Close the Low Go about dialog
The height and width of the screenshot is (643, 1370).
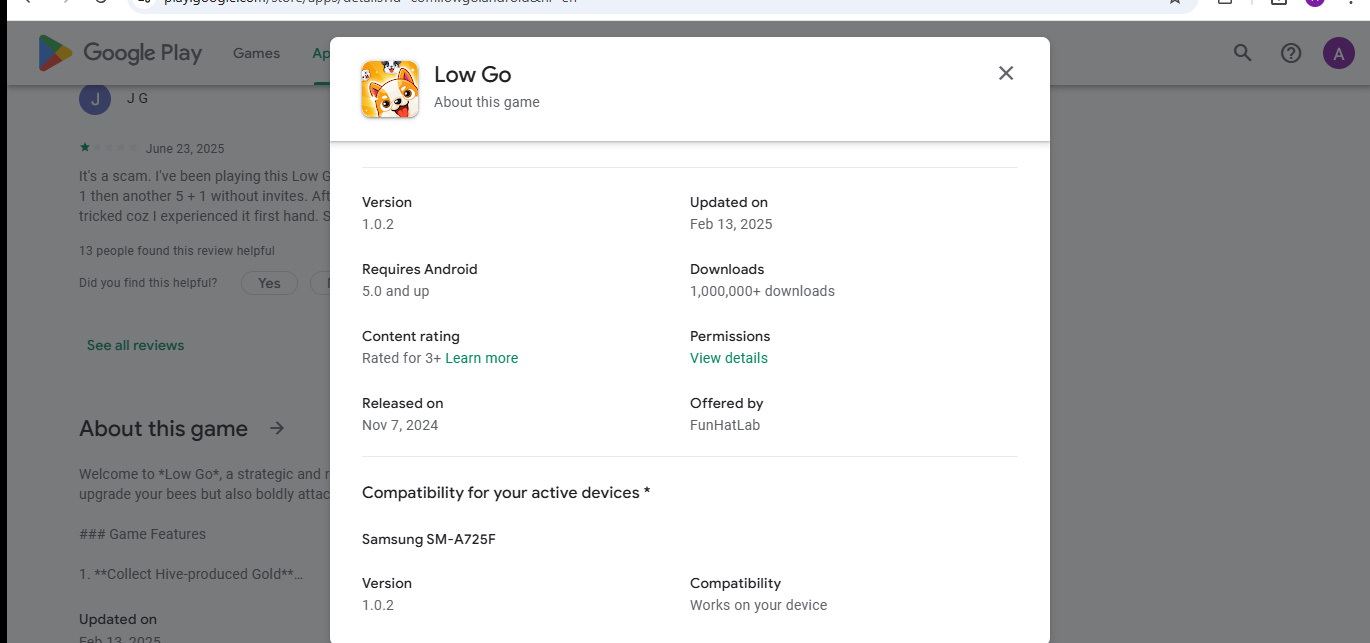click(x=1006, y=73)
